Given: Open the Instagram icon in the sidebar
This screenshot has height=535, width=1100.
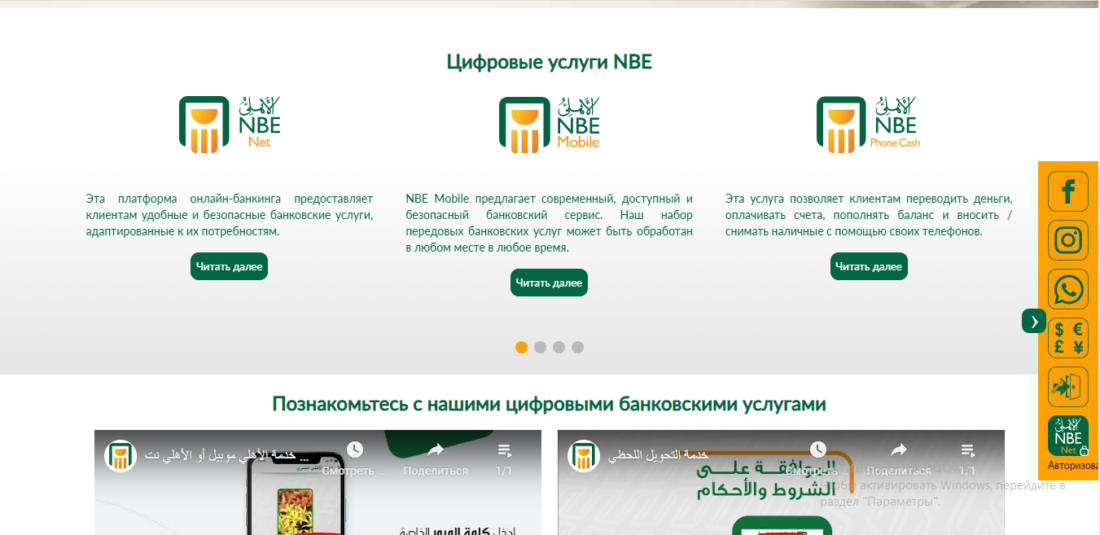Looking at the screenshot, I should (x=1068, y=240).
